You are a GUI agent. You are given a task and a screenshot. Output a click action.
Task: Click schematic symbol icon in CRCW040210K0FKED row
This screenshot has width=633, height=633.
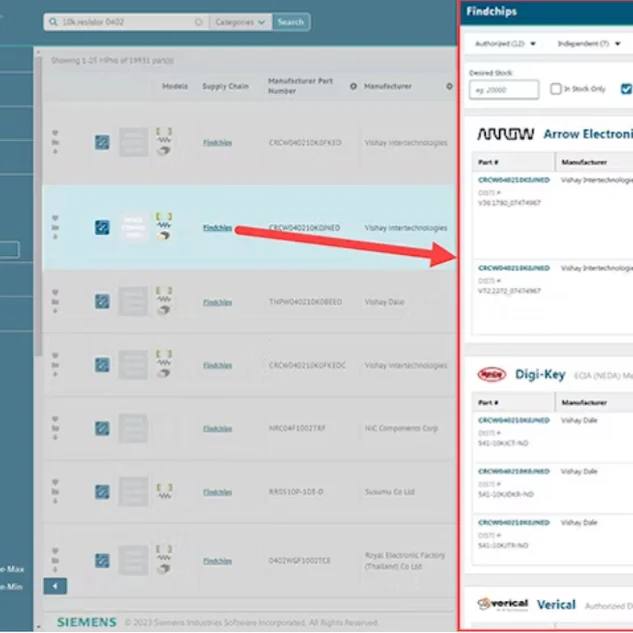coord(164,140)
